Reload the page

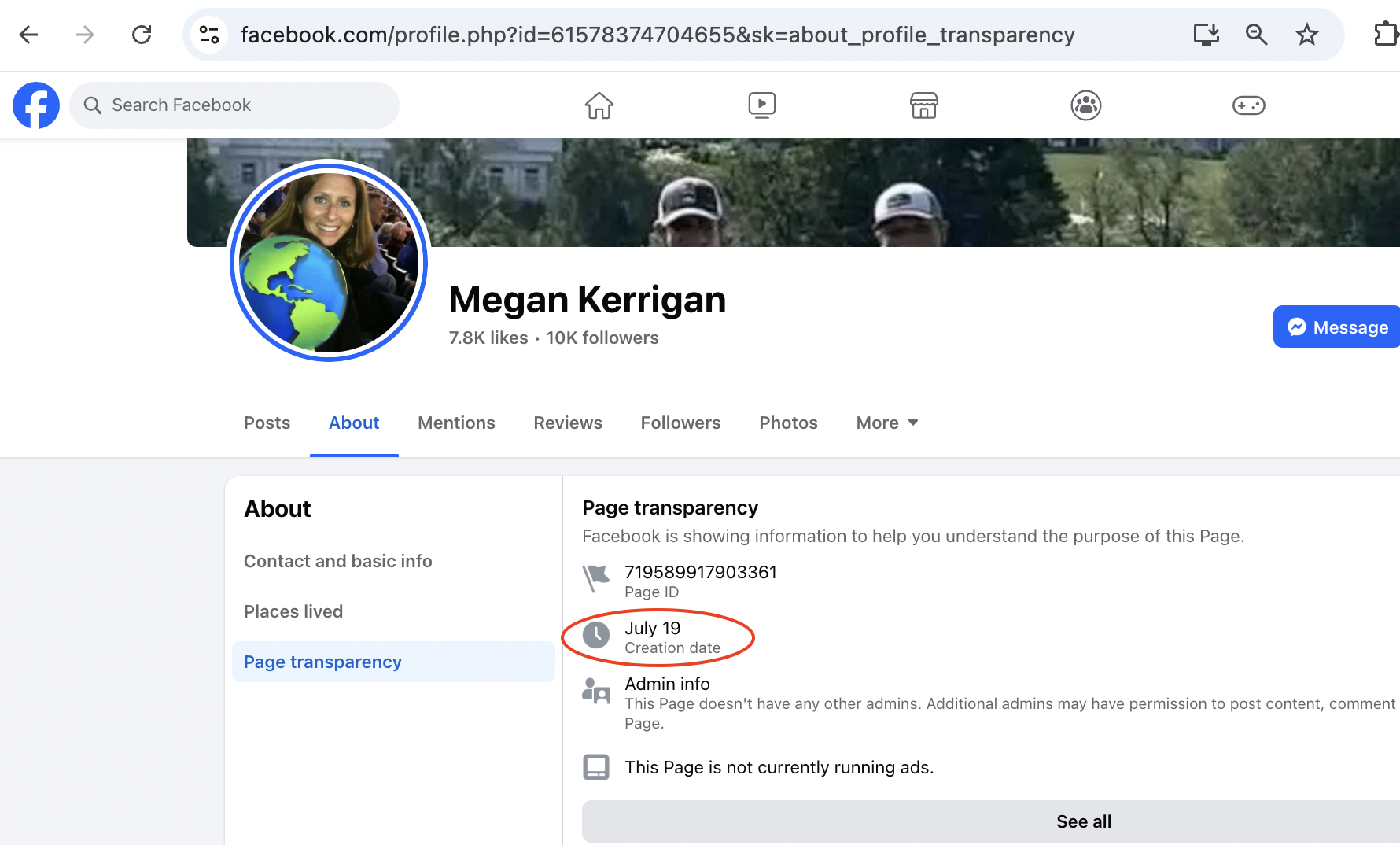142,35
